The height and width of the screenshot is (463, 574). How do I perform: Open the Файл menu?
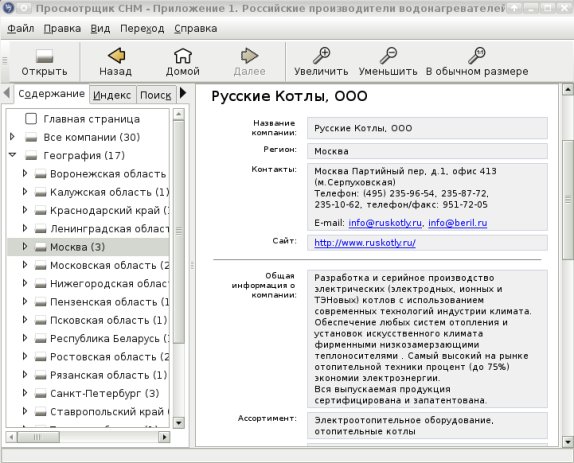(20, 29)
